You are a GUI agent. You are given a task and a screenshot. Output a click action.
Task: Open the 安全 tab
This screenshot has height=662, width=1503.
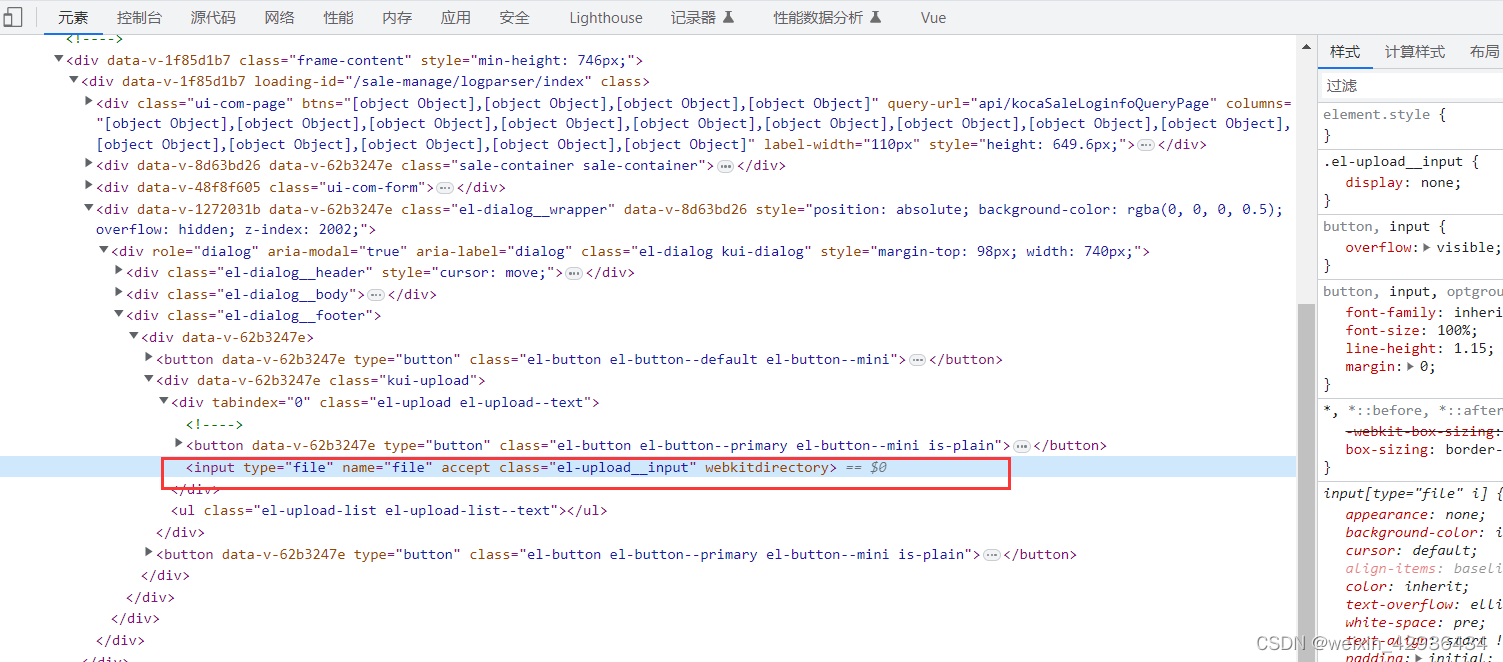pyautogui.click(x=514, y=18)
